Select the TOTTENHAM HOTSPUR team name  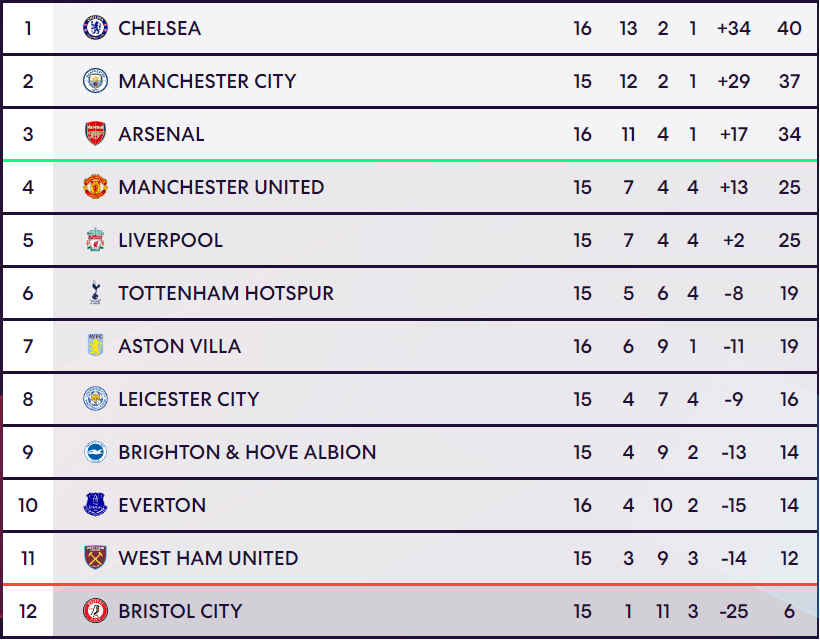(x=226, y=293)
